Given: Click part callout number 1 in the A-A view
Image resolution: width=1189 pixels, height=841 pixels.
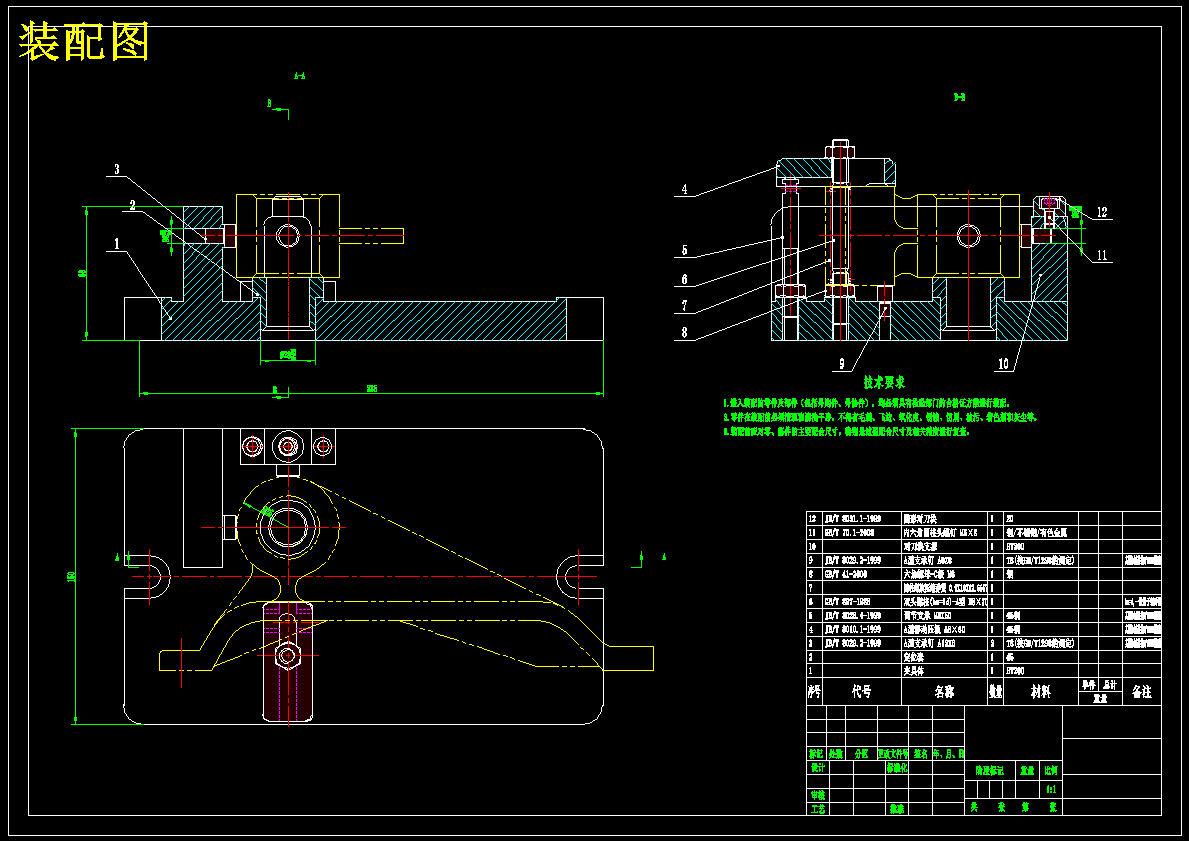Looking at the screenshot, I should [x=117, y=243].
